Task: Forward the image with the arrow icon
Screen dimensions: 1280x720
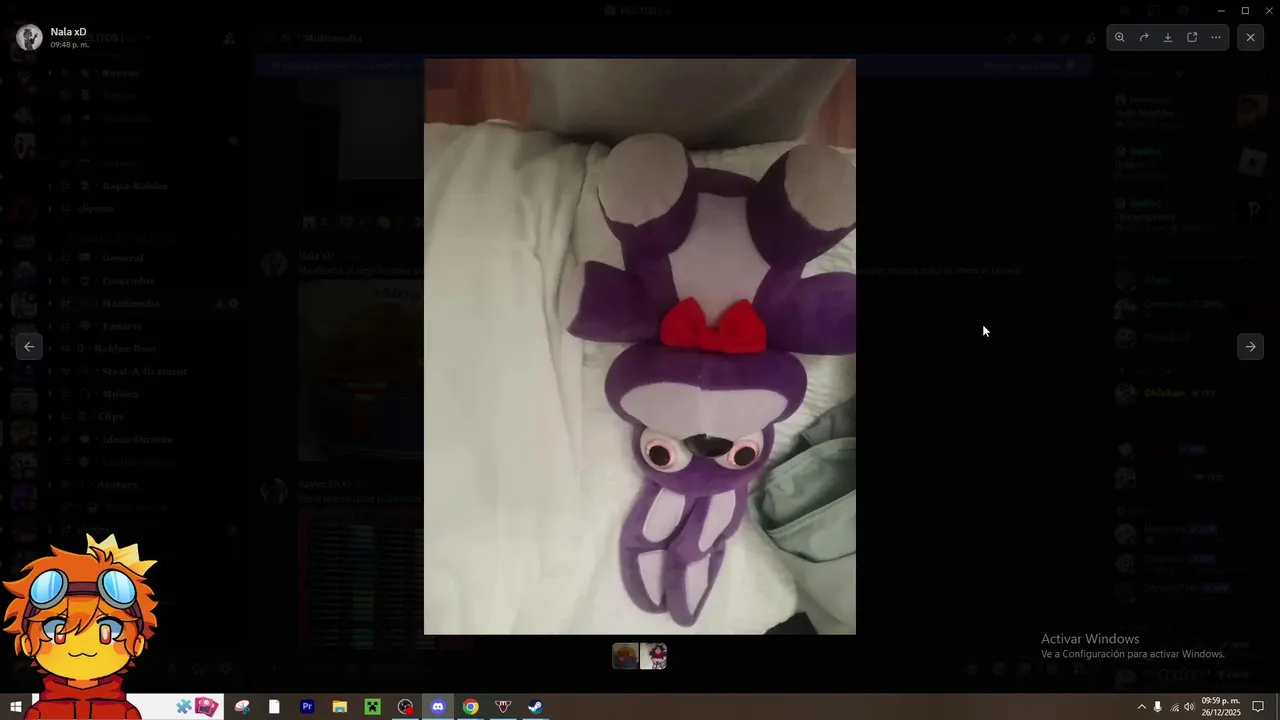Action: pyautogui.click(x=1144, y=38)
